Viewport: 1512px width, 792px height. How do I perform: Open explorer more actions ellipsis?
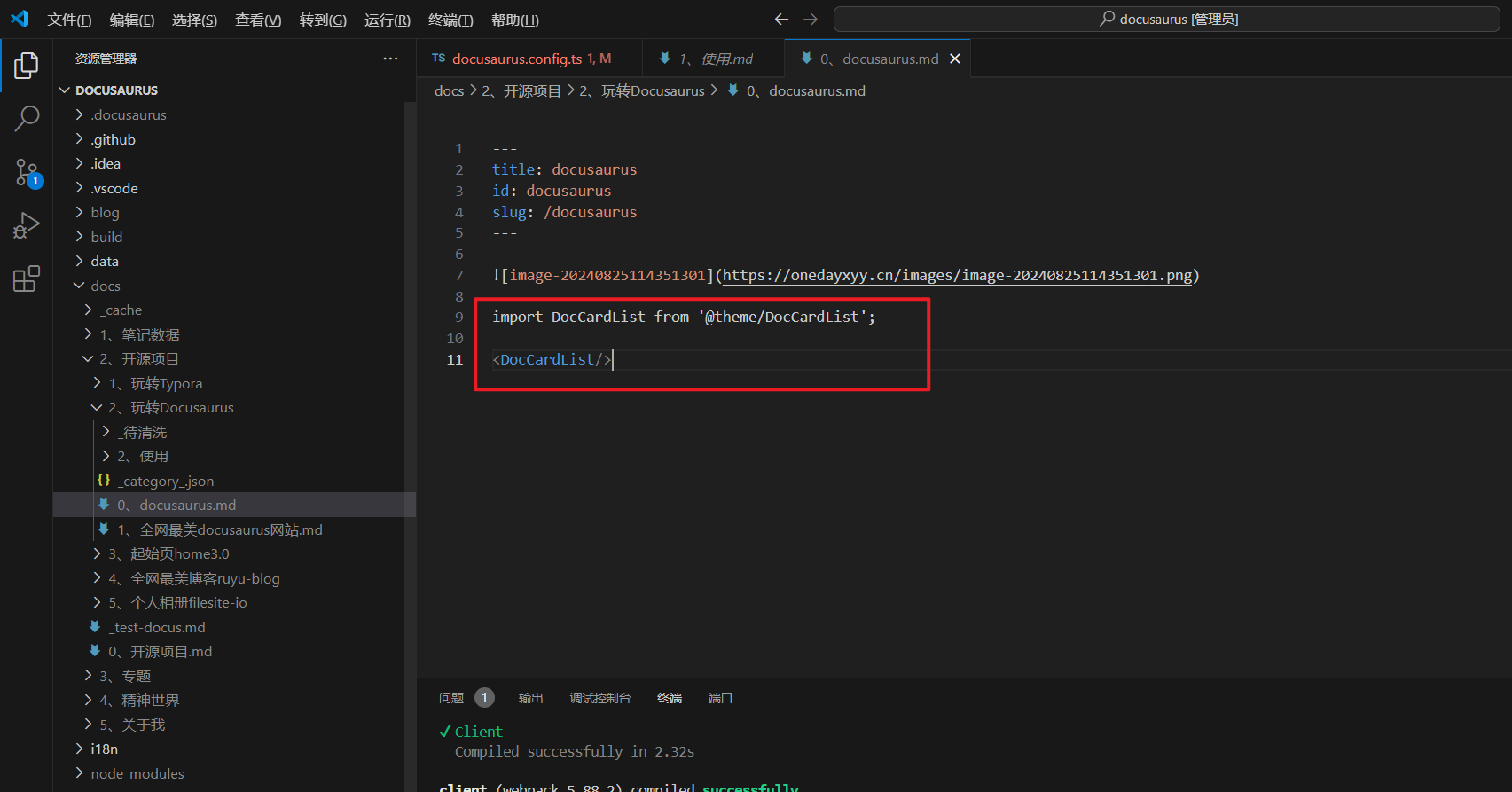point(390,59)
